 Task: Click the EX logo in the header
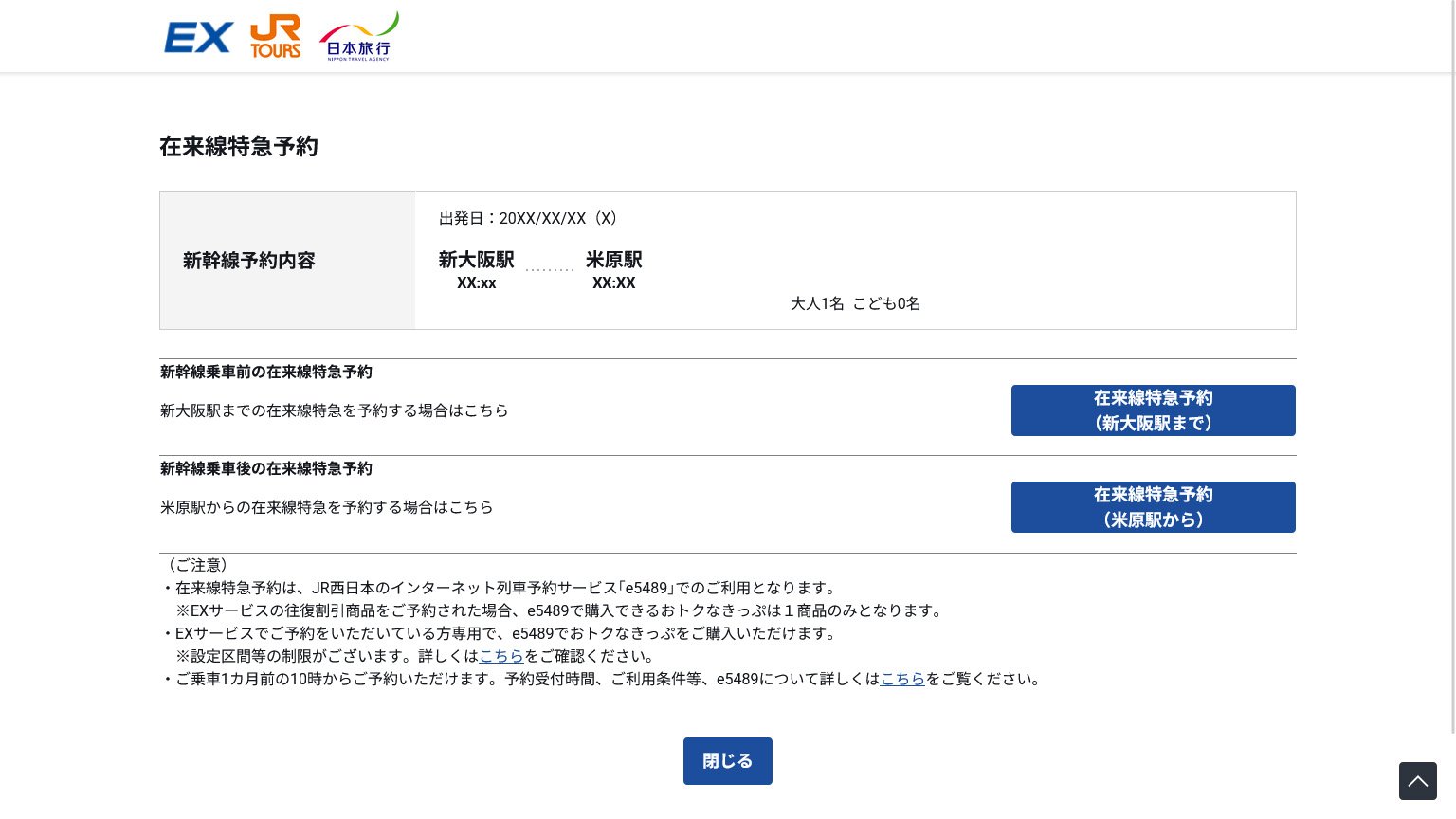coord(198,37)
